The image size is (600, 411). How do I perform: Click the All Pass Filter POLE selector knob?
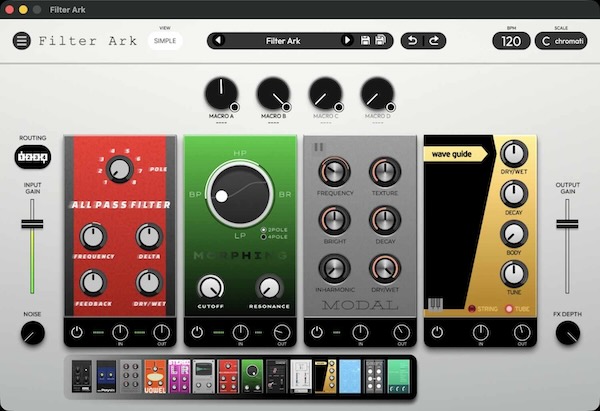click(x=119, y=169)
